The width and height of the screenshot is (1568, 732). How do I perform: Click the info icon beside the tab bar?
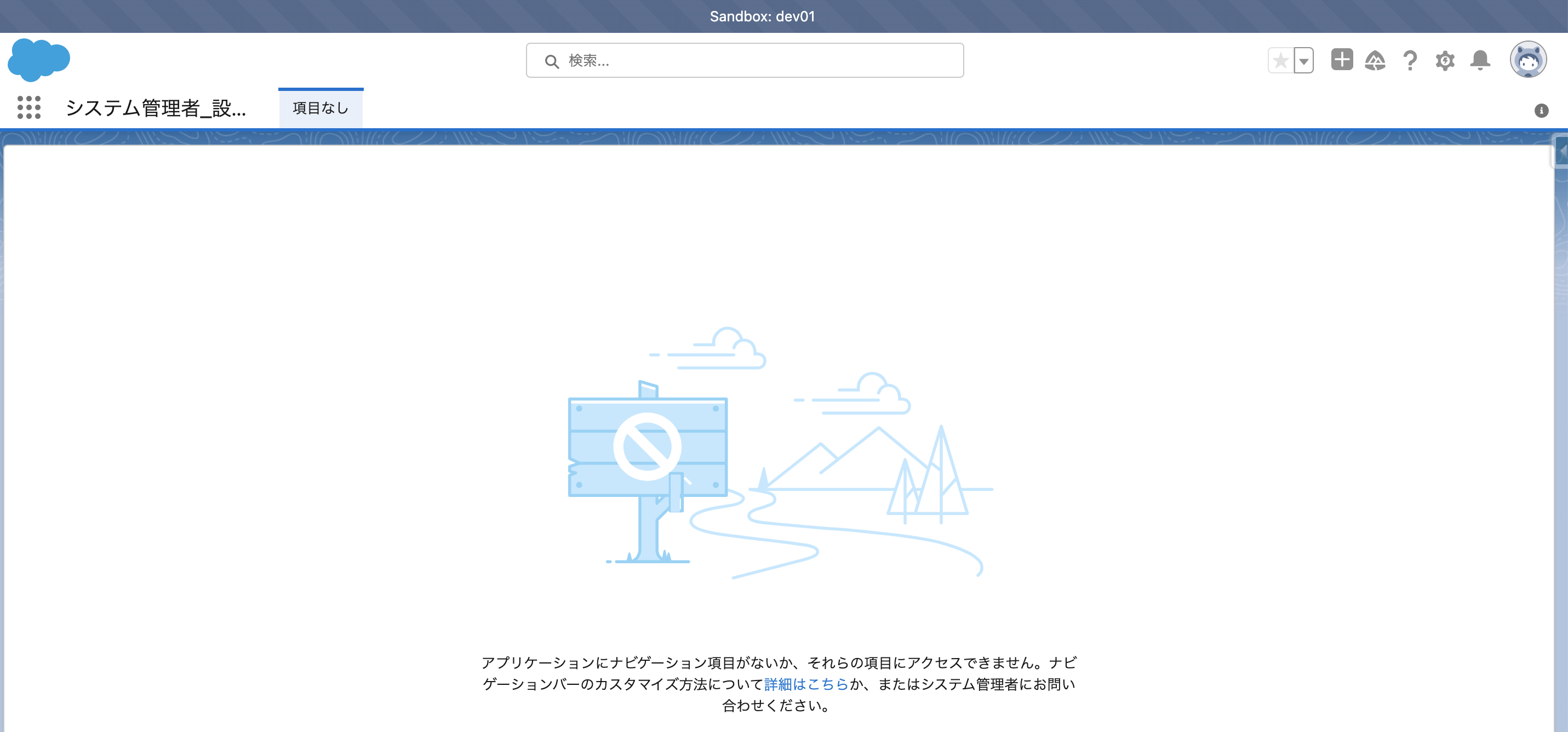1541,110
